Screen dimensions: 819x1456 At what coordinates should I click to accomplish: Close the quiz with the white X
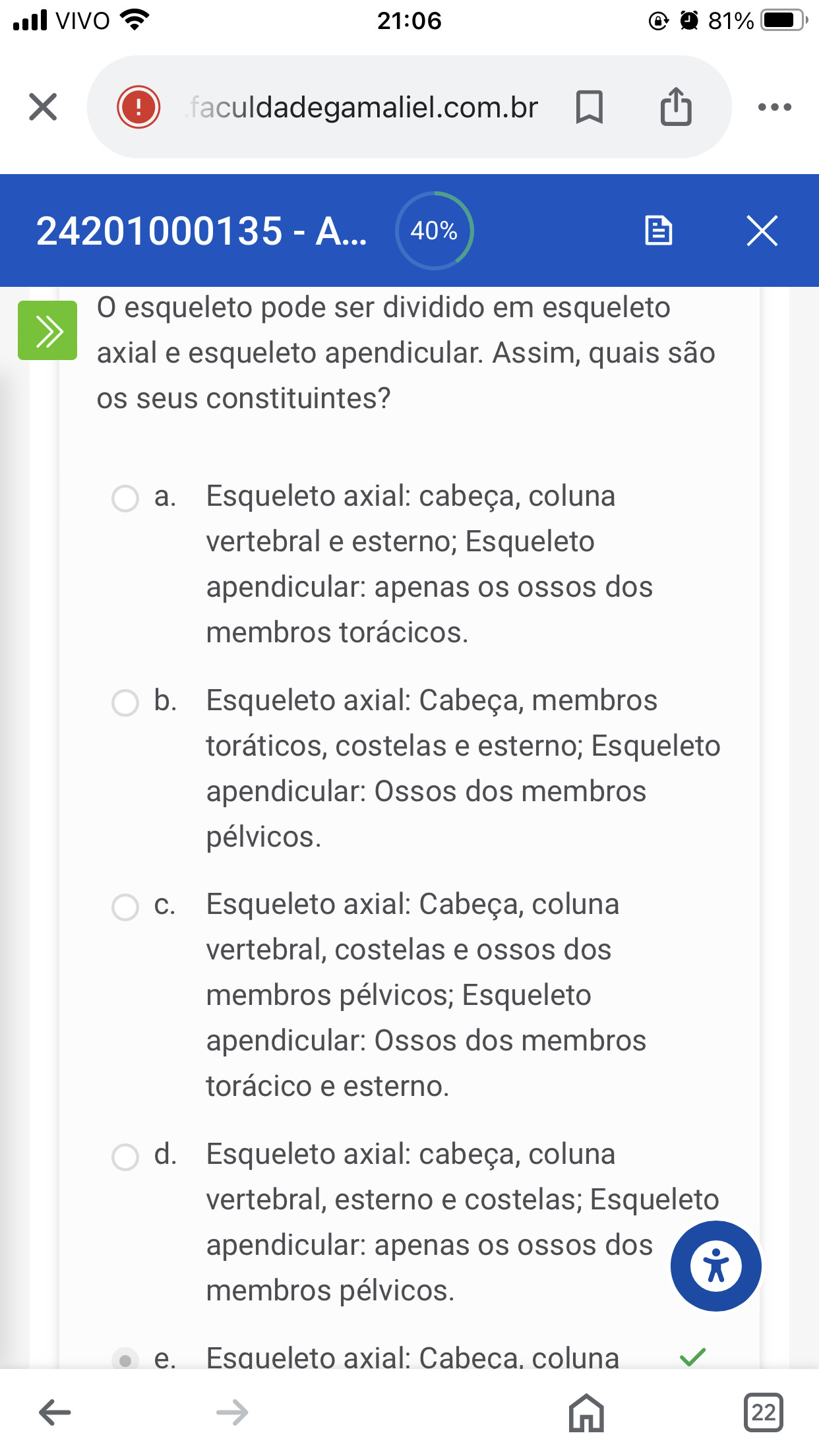(762, 231)
